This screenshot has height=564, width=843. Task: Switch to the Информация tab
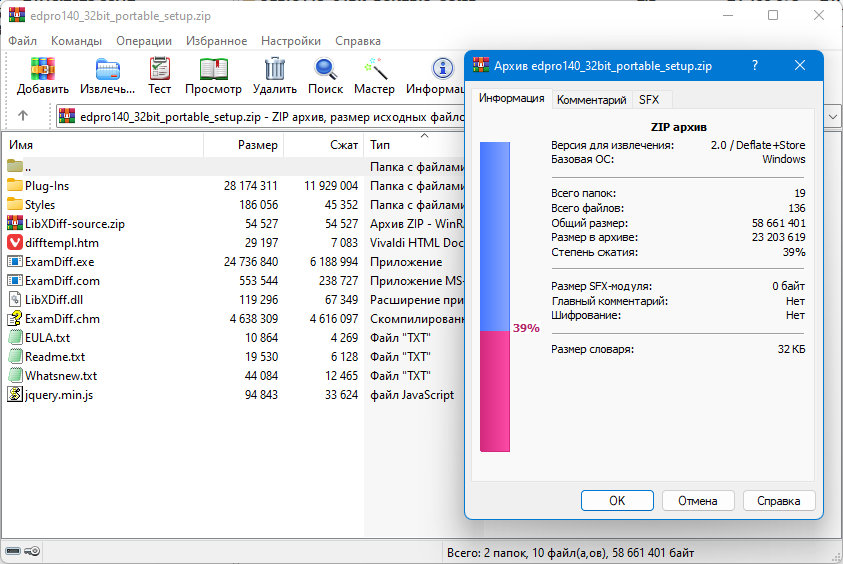coord(511,98)
